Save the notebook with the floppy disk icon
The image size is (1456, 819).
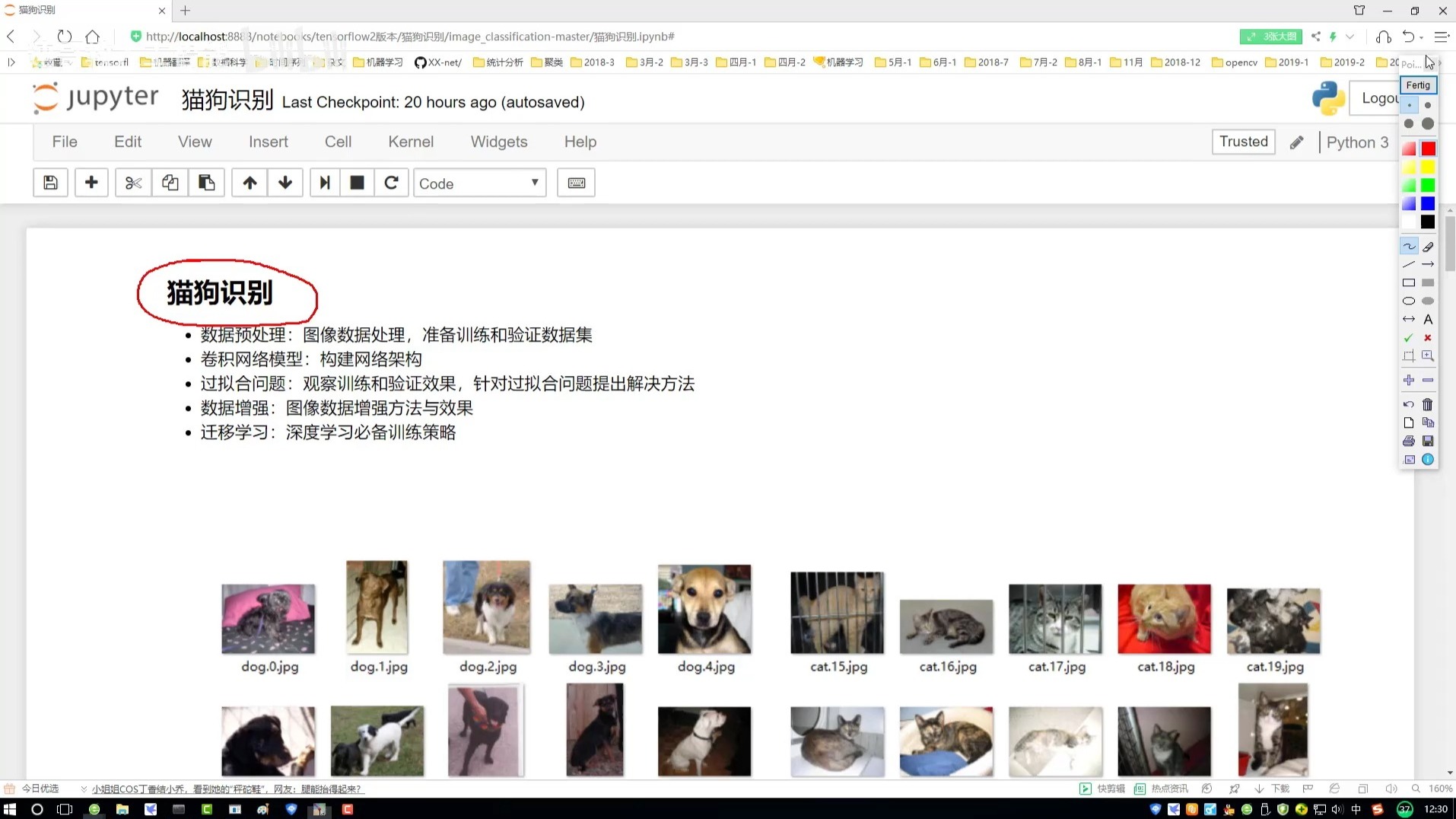tap(50, 183)
